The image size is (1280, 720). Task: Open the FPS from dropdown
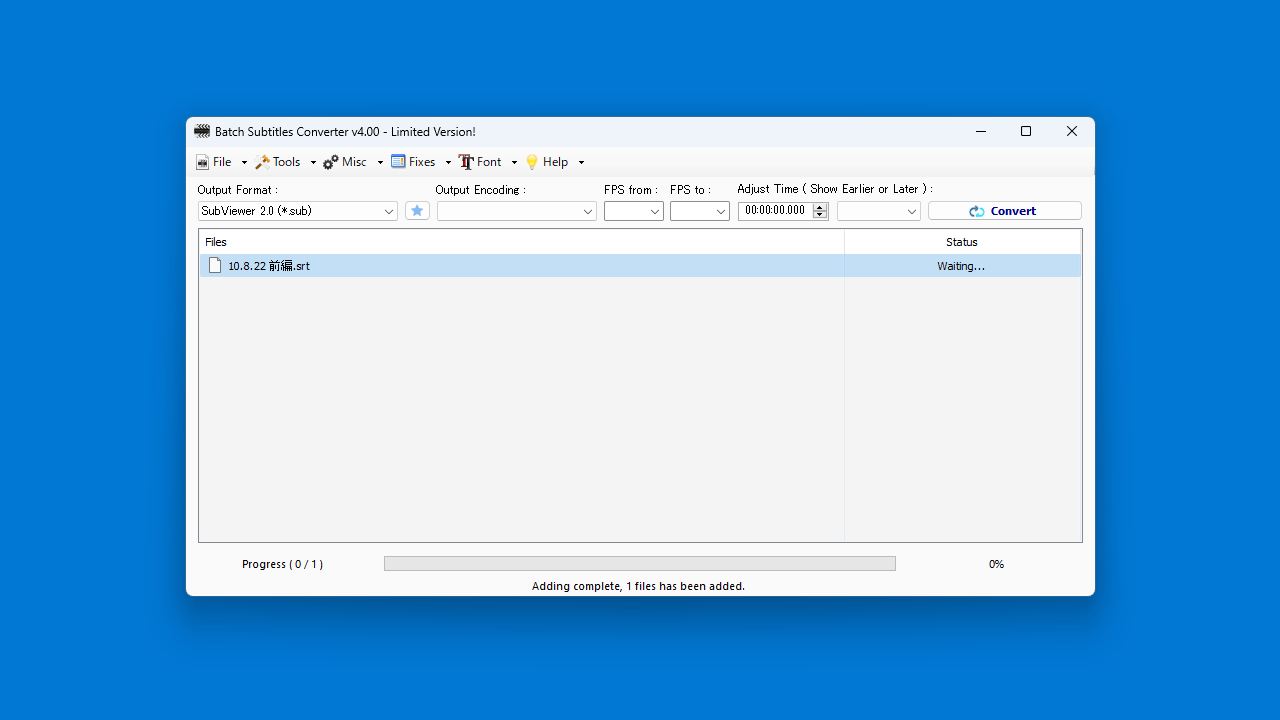point(634,211)
